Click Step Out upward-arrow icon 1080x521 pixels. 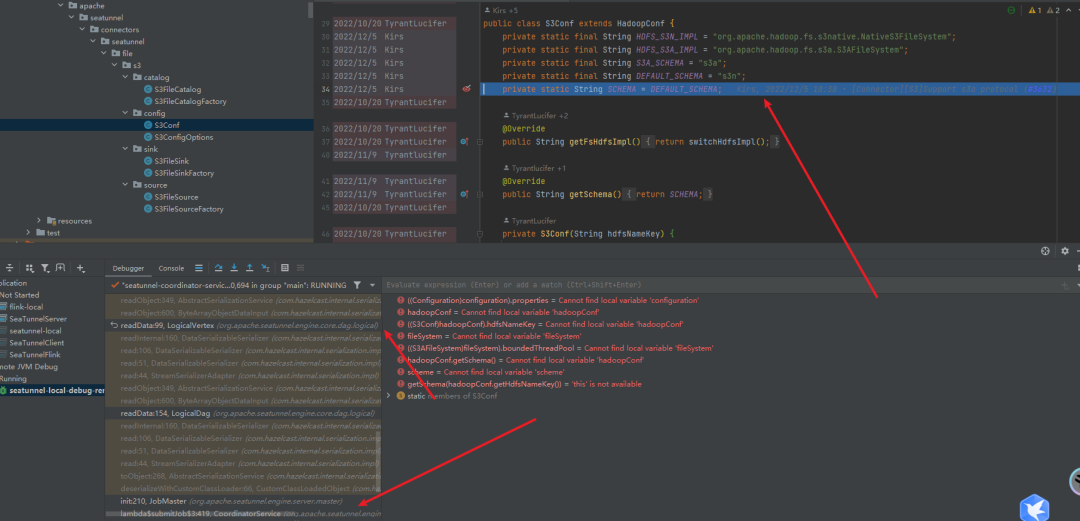tap(249, 267)
